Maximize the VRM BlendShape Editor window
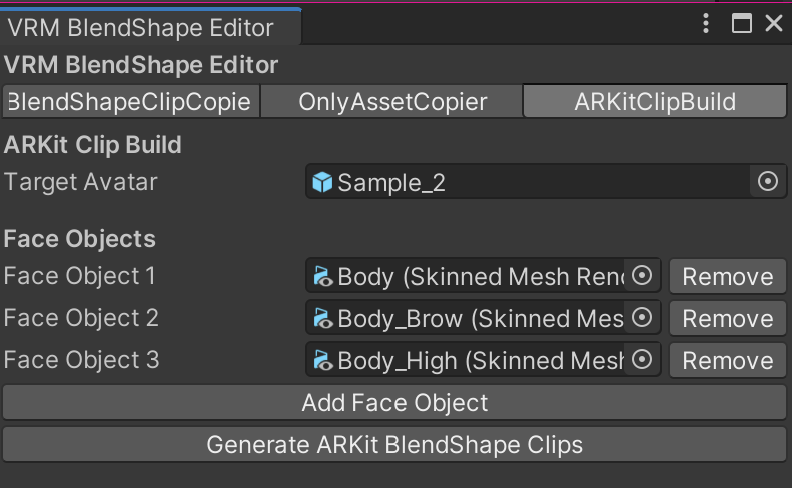The height and width of the screenshot is (488, 792). [741, 23]
